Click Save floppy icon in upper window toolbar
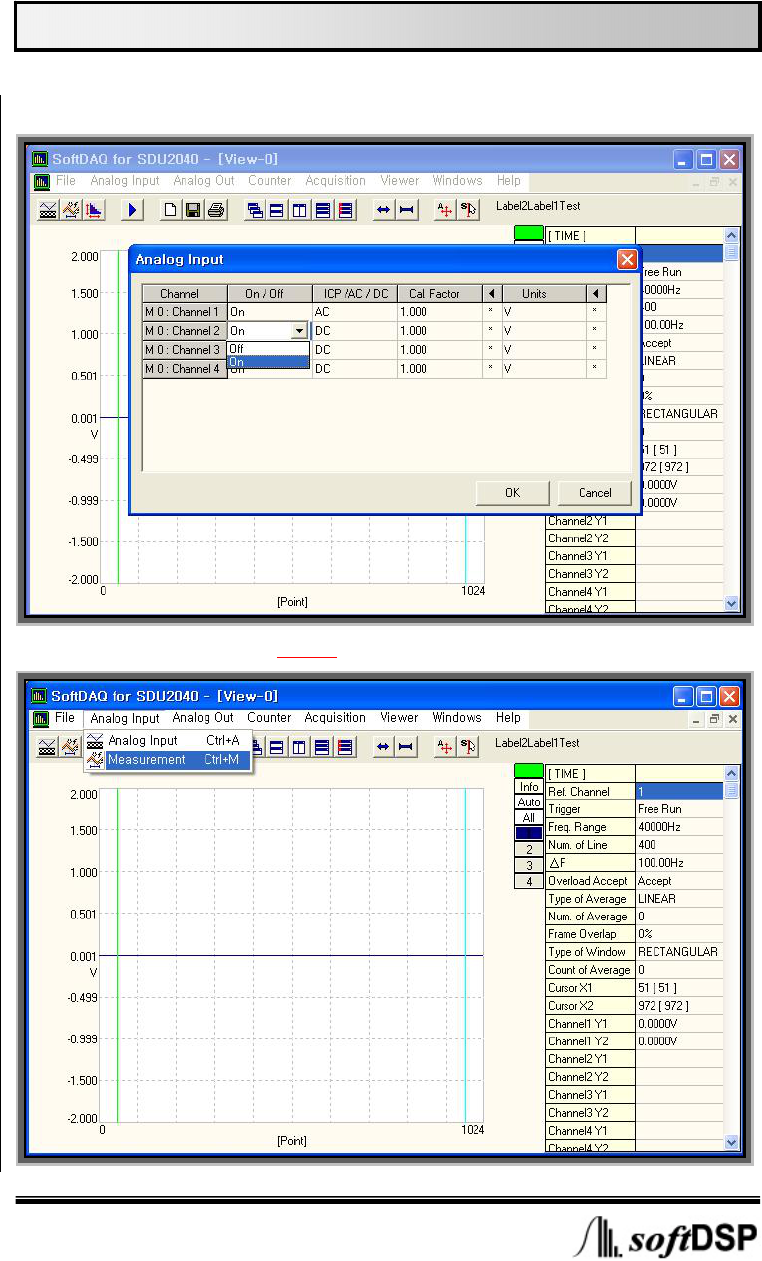Screen dimensions: 762x1261 tap(192, 209)
